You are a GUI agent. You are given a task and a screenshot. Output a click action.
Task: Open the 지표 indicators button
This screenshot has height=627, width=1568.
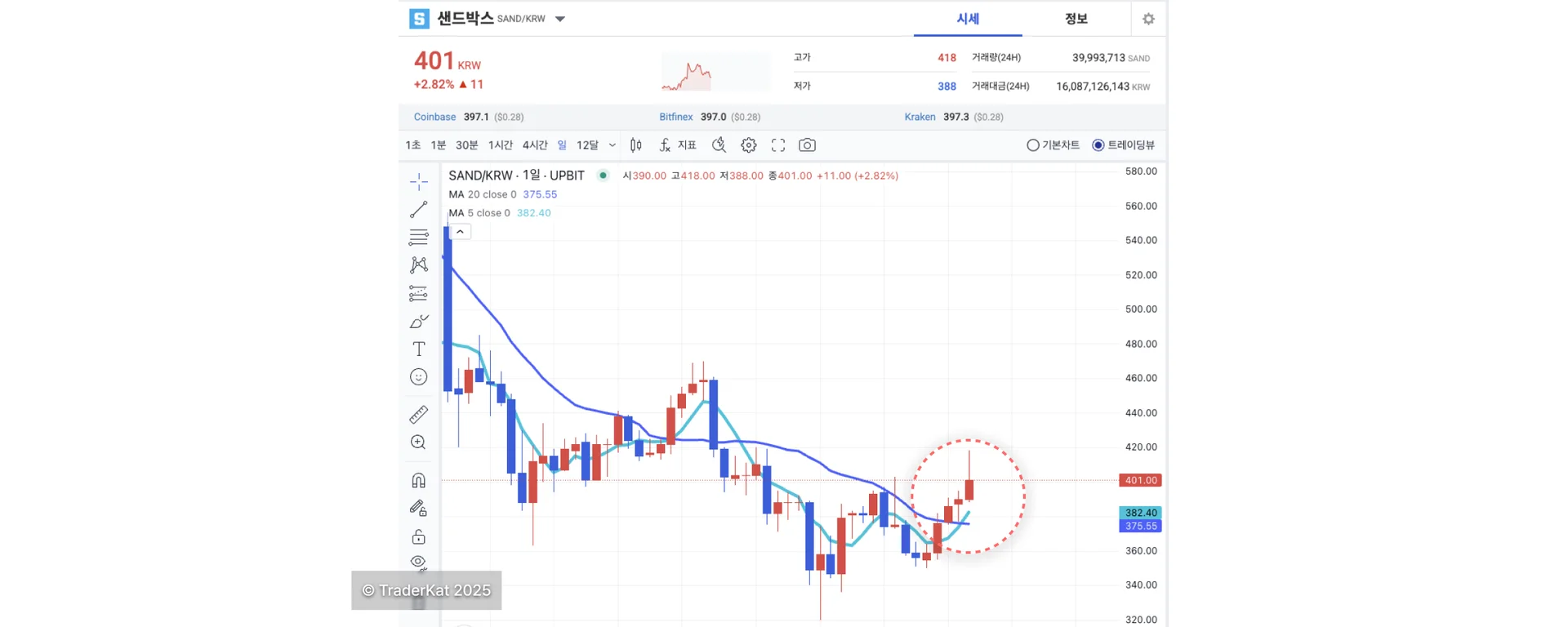[679, 145]
